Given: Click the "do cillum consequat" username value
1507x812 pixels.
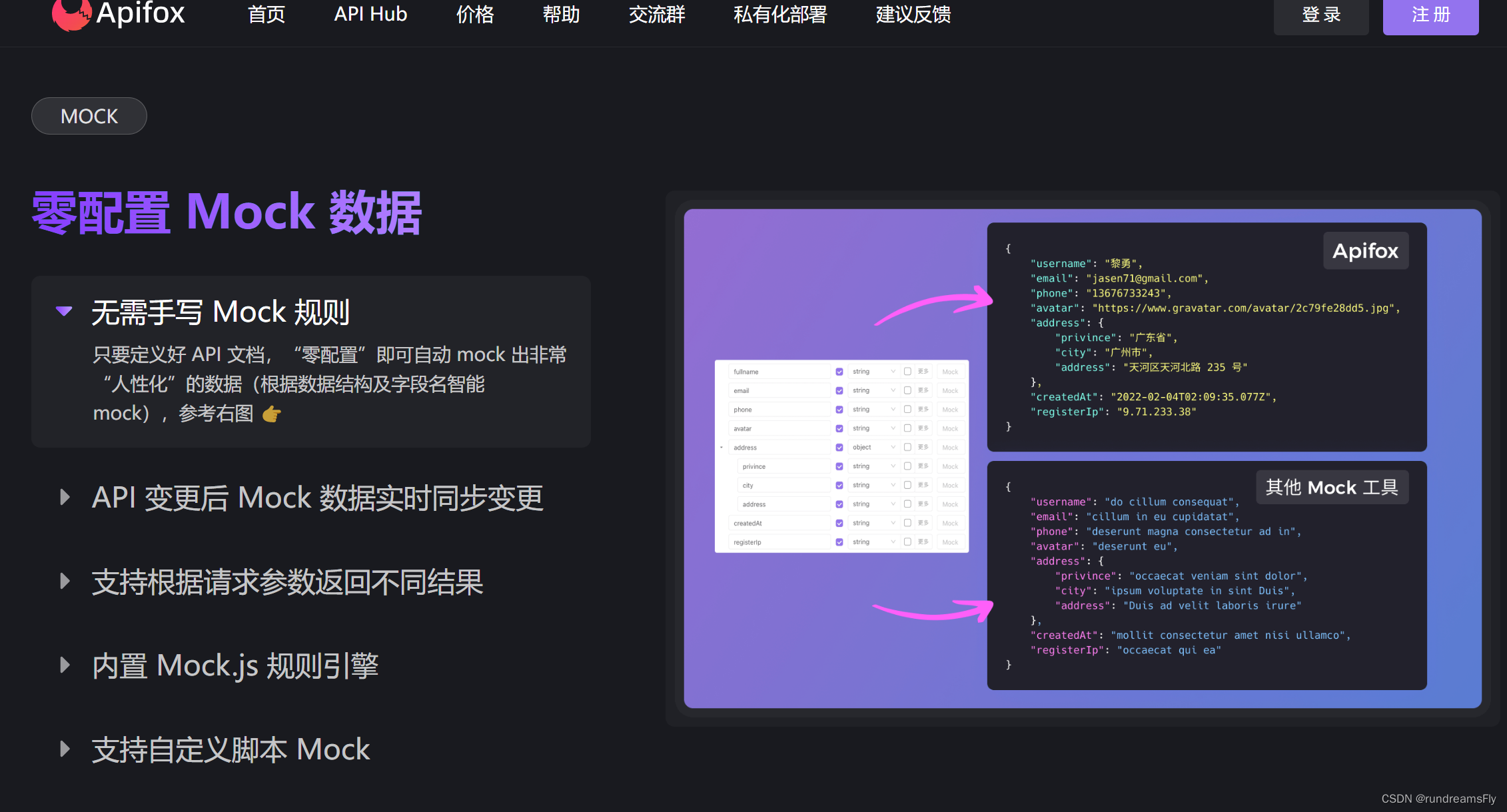Looking at the screenshot, I should click(x=1169, y=502).
